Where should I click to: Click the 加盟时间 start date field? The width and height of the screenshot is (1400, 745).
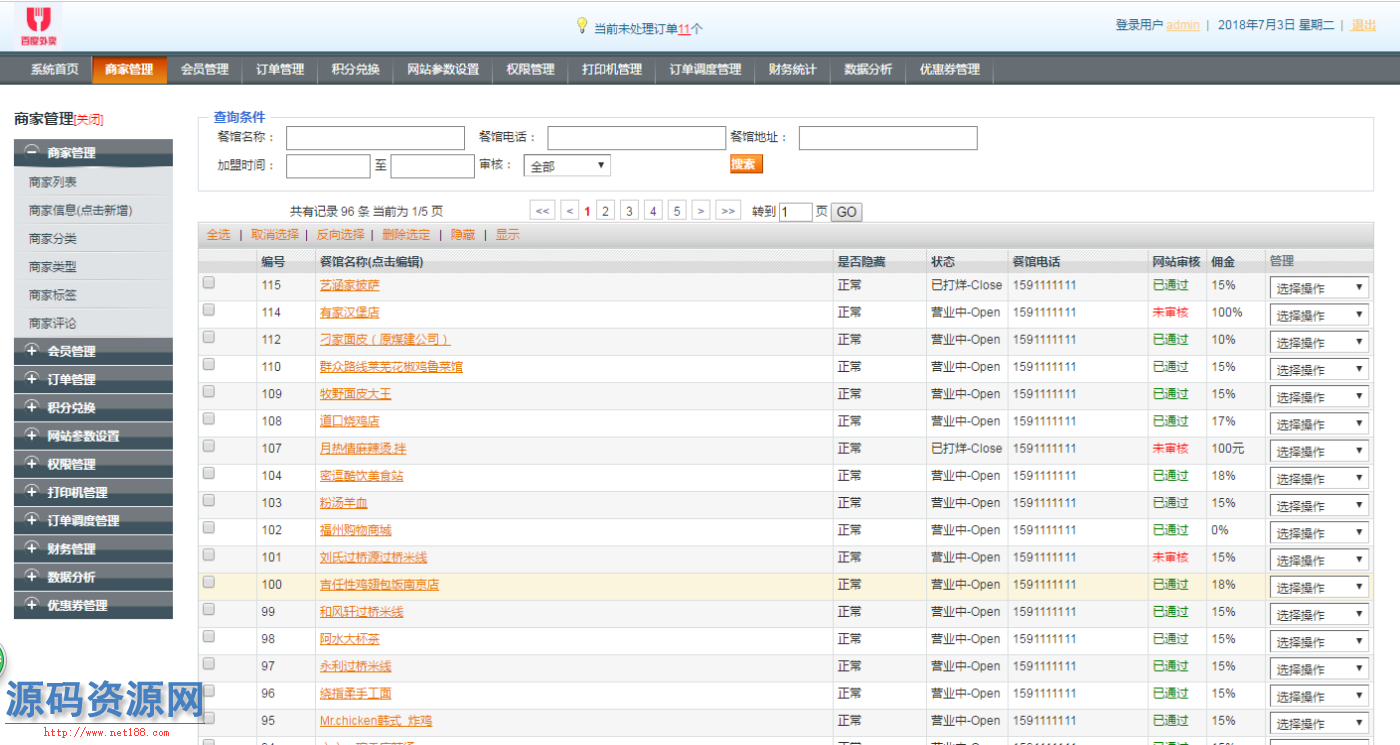328,166
